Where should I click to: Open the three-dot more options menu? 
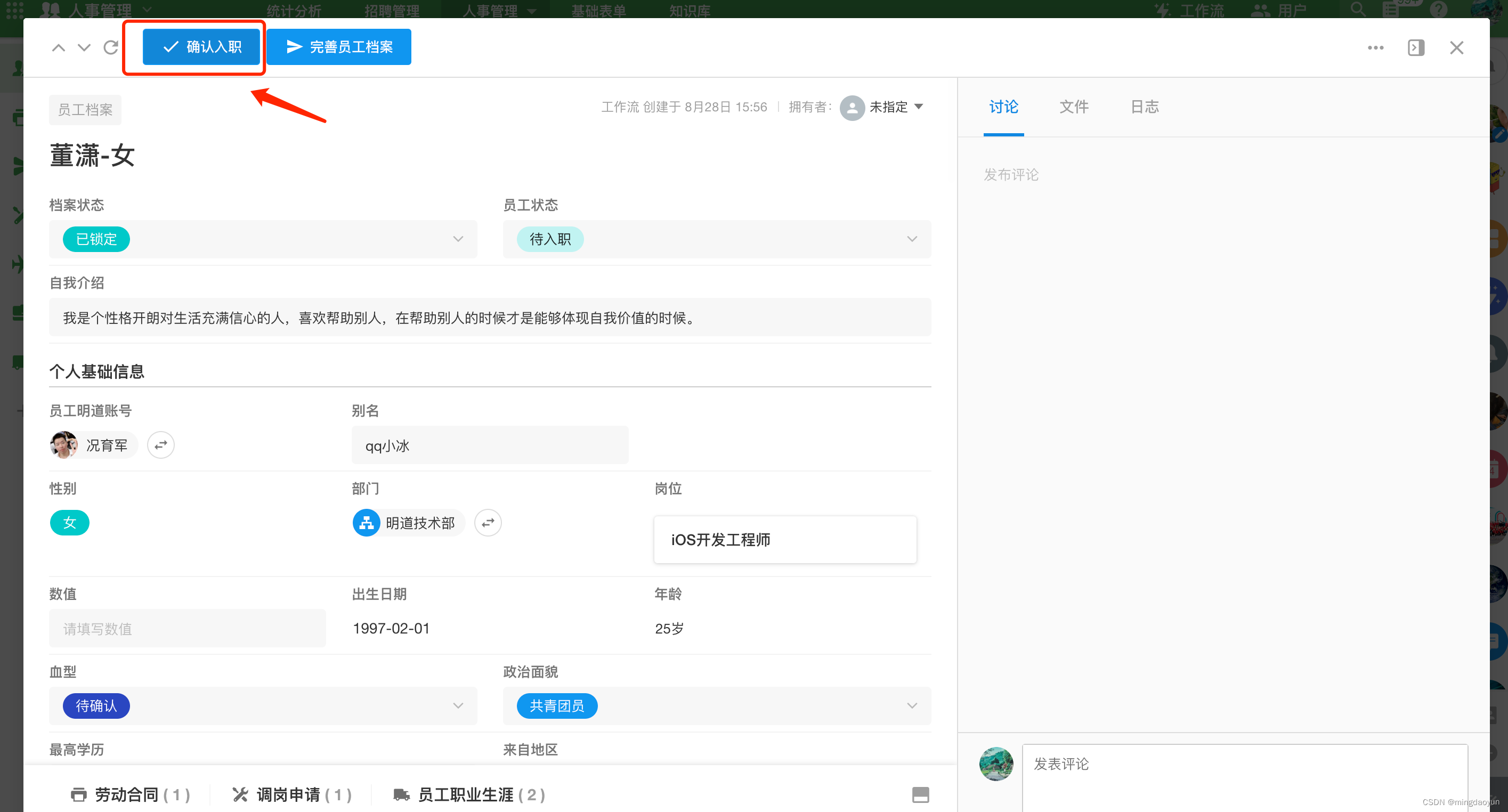[x=1375, y=47]
